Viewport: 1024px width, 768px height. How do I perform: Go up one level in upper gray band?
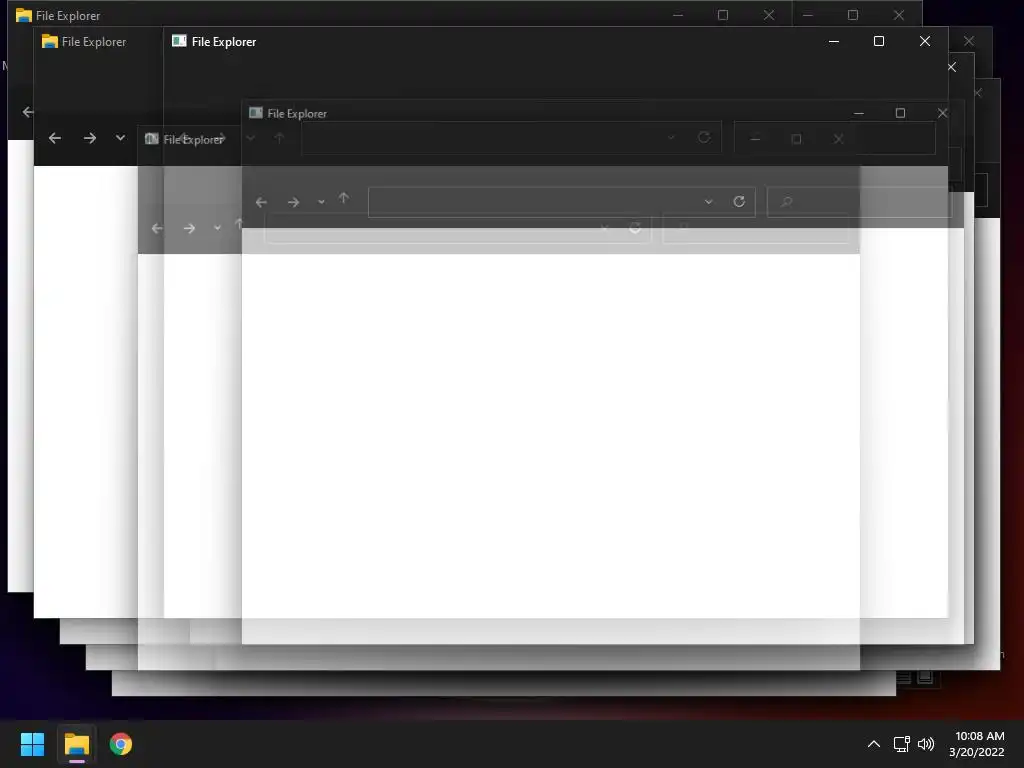(344, 198)
